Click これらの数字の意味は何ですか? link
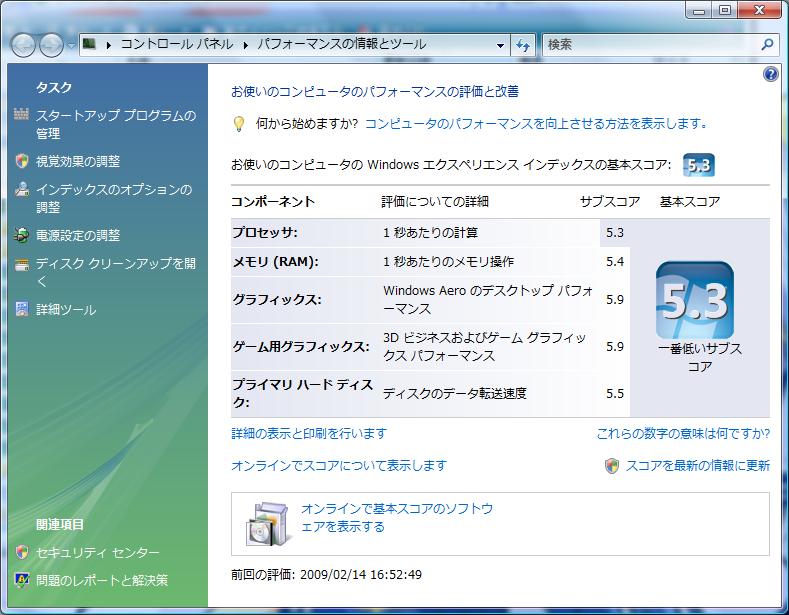Image resolution: width=789 pixels, height=615 pixels. 683,433
